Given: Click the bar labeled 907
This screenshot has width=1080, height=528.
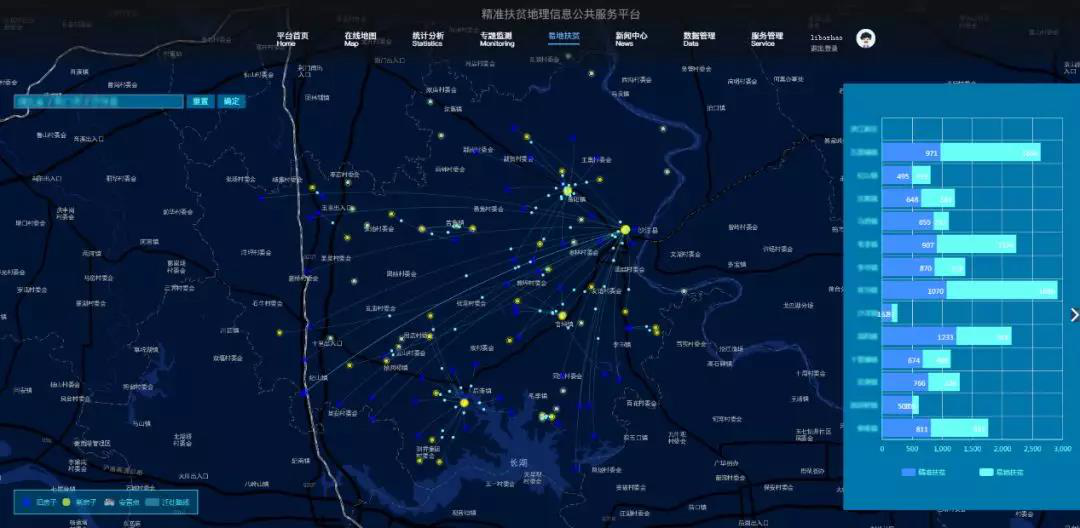Looking at the screenshot, I should click(x=909, y=244).
